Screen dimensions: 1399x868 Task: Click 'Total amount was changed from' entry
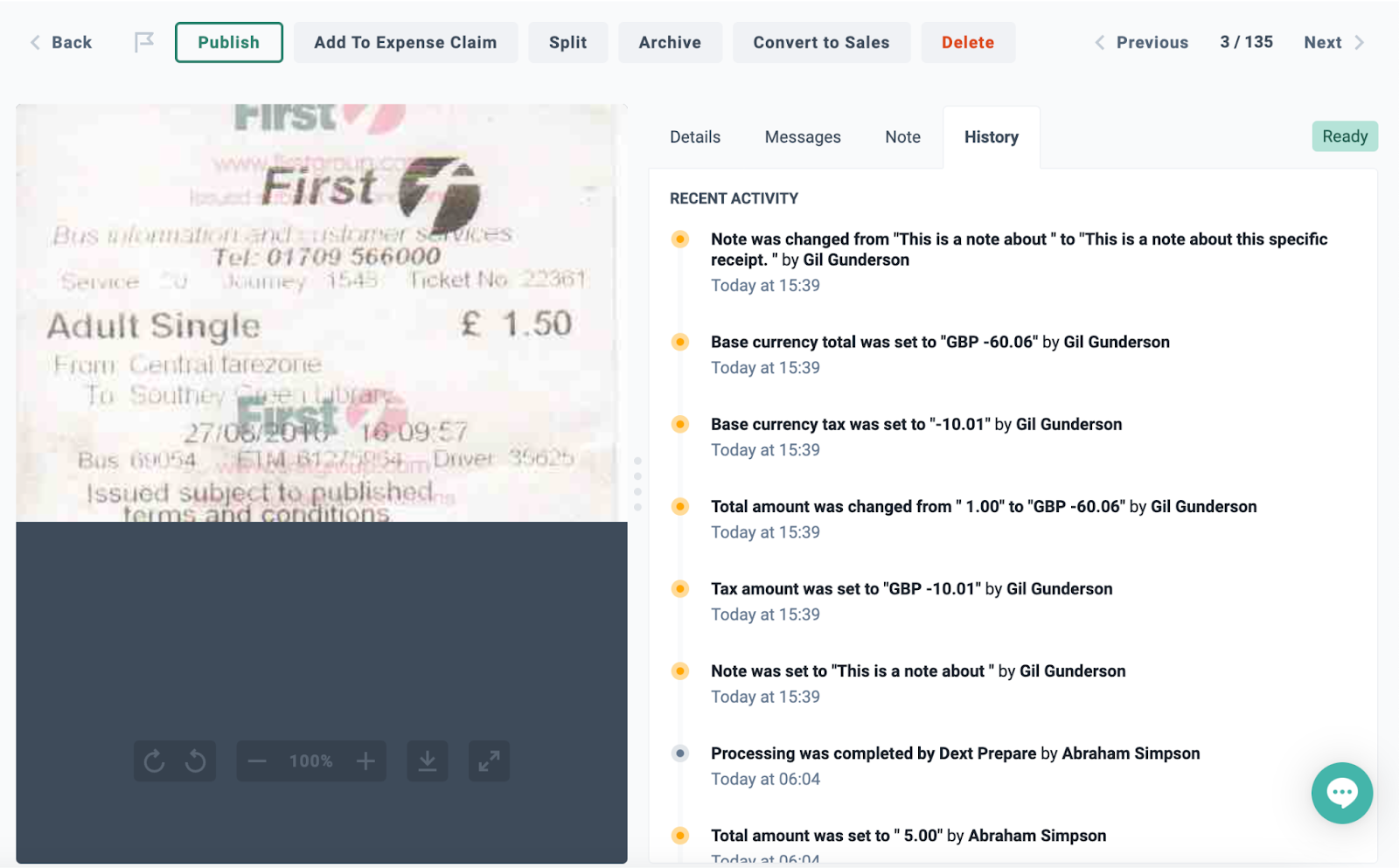pyautogui.click(x=984, y=506)
